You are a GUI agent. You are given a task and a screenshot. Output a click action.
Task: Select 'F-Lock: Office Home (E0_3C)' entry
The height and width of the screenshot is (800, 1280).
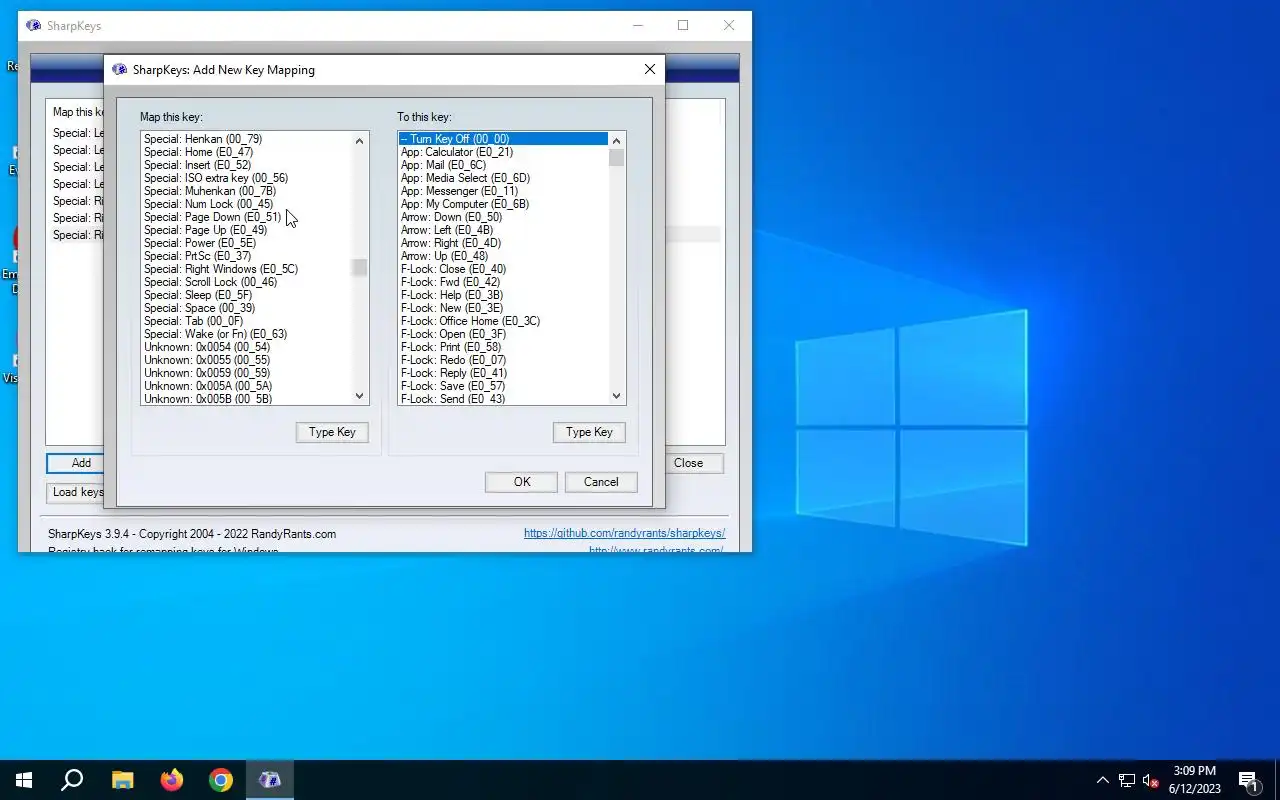point(503,321)
